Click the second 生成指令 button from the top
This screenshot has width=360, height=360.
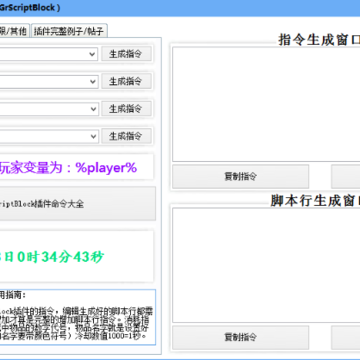click(x=126, y=81)
